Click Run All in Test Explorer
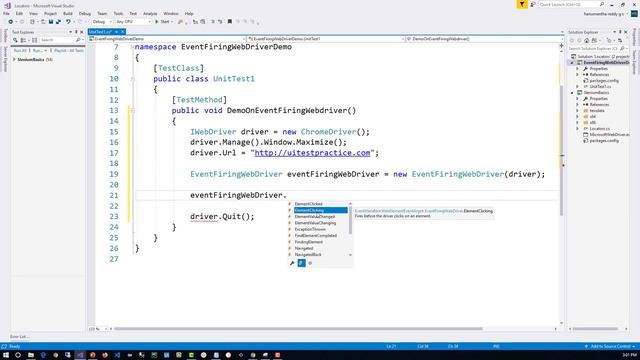 (x=20, y=51)
